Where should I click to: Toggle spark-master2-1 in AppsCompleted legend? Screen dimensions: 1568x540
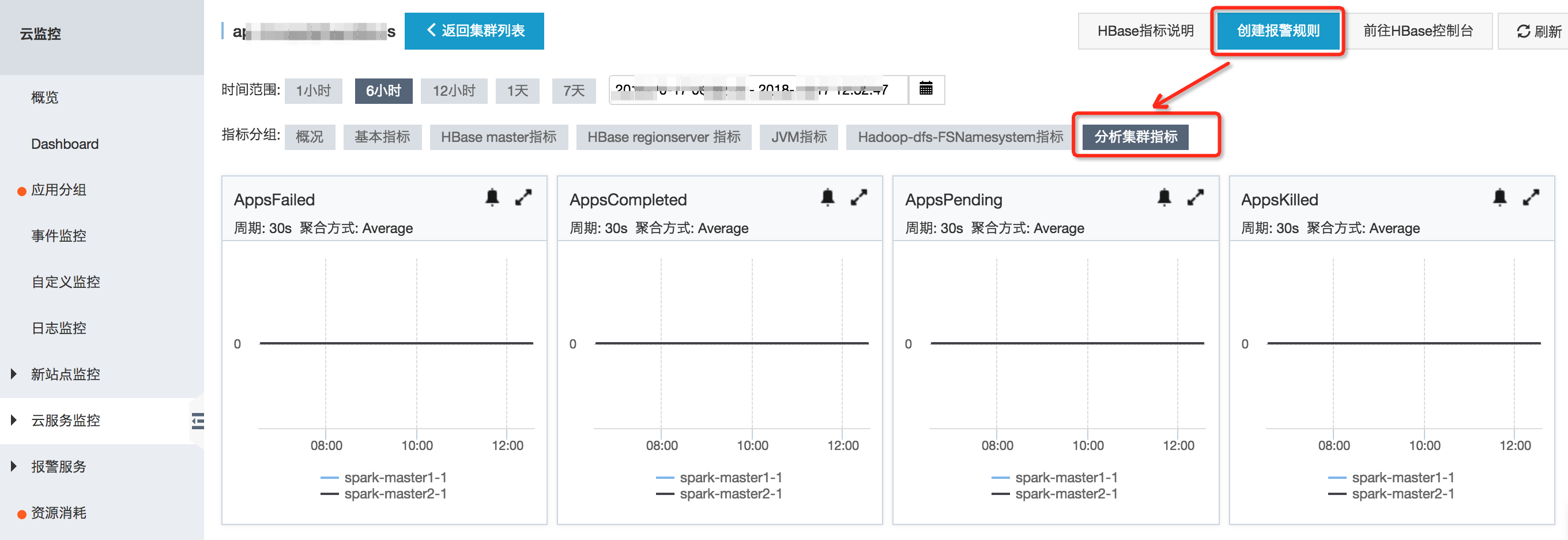tap(719, 494)
